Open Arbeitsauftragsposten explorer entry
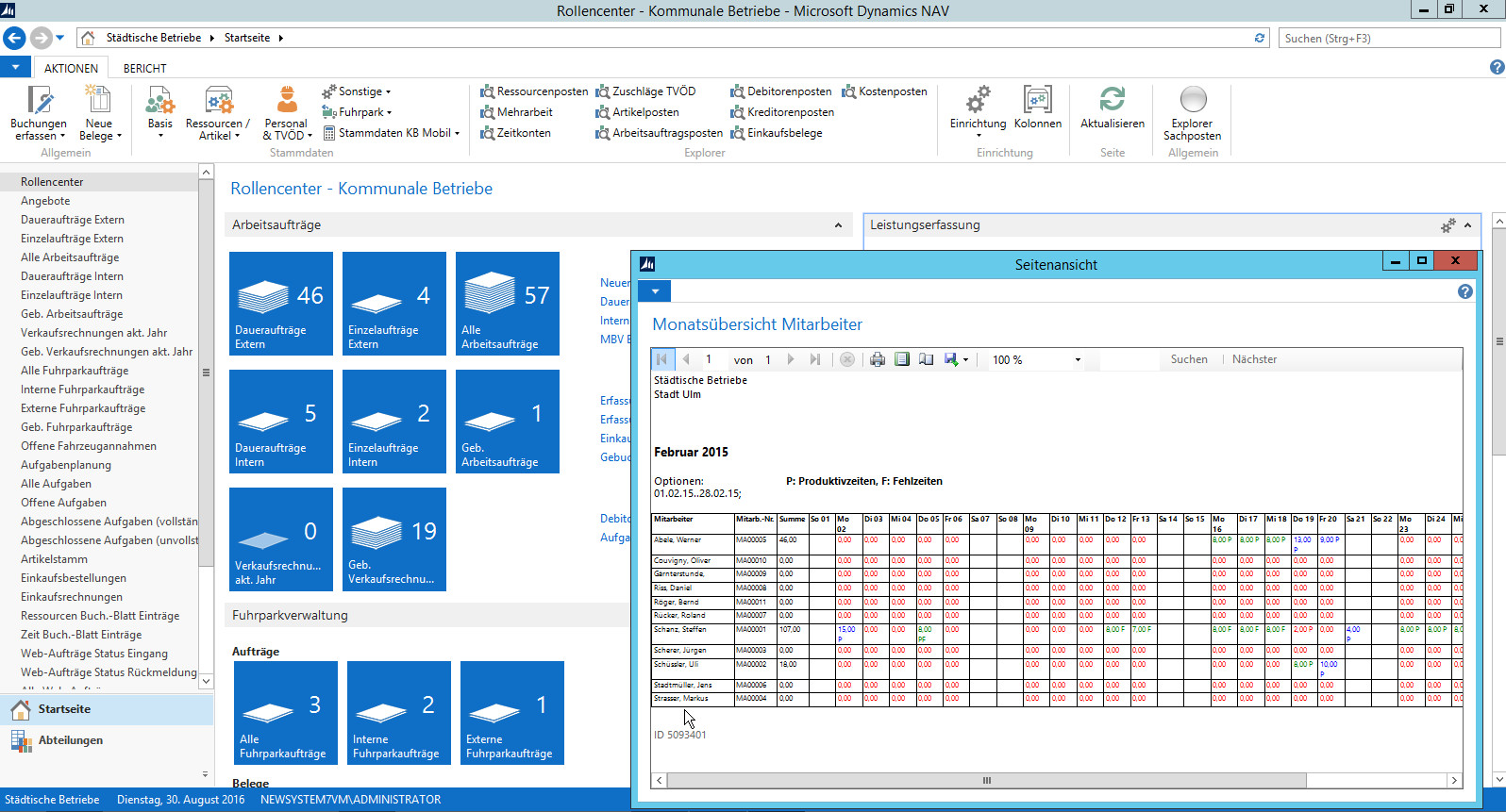The image size is (1506, 812). click(659, 133)
